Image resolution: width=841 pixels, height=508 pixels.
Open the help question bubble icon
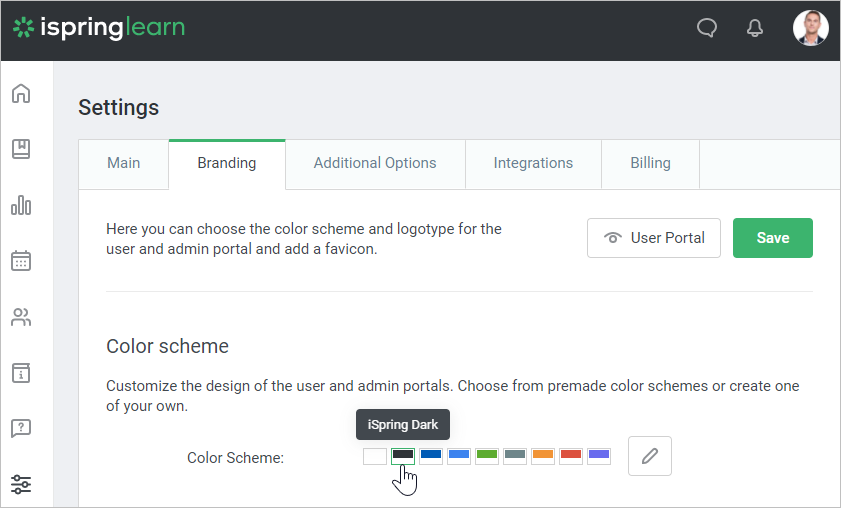(21, 428)
